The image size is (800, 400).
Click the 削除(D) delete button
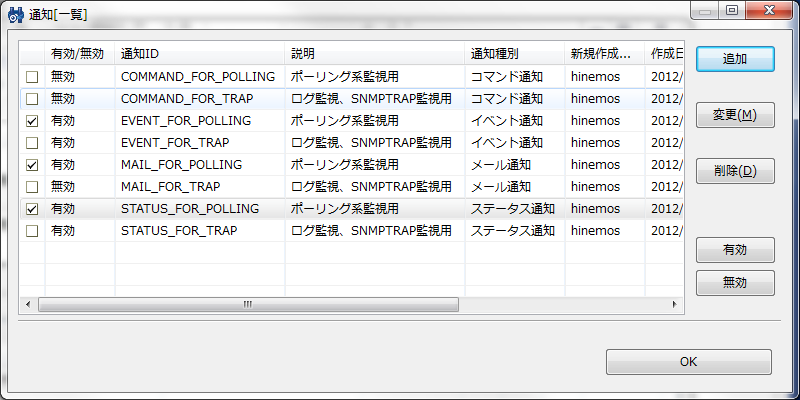pos(735,171)
